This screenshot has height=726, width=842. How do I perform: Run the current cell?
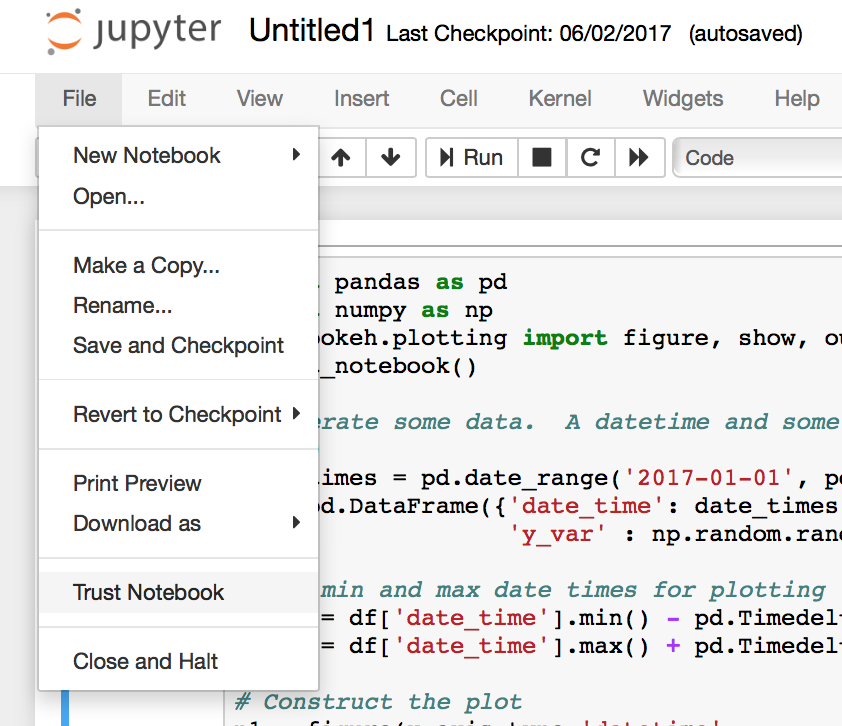pos(471,157)
